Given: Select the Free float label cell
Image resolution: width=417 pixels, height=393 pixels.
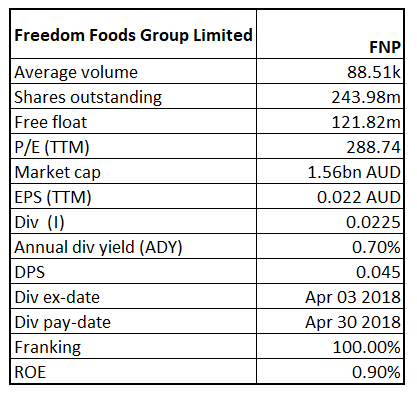Looking at the screenshot, I should 133,121.
